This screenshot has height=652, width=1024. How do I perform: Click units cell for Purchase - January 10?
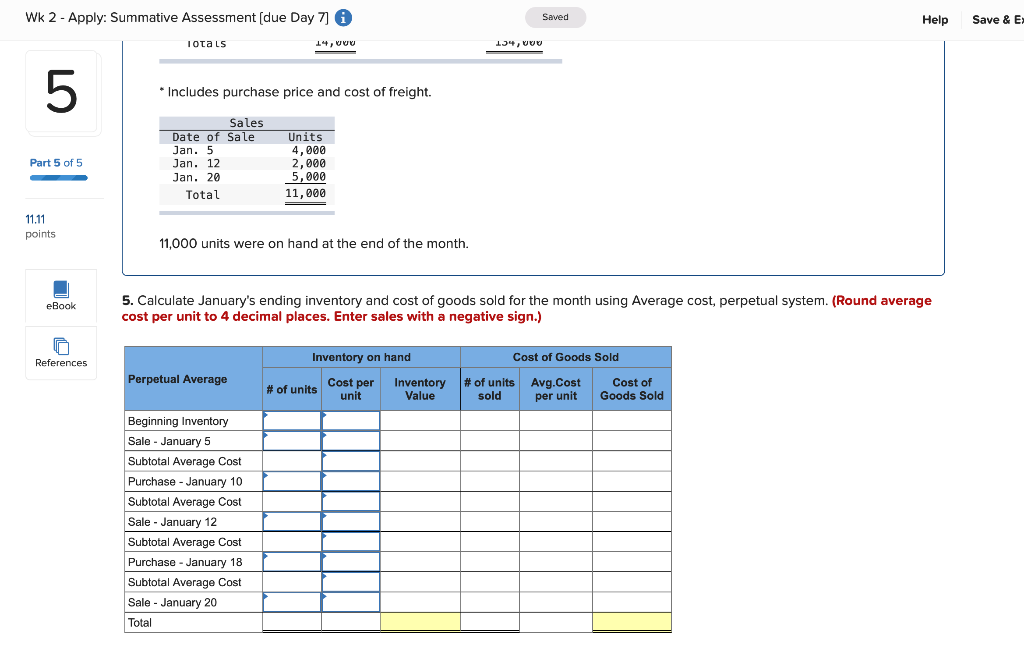point(291,481)
